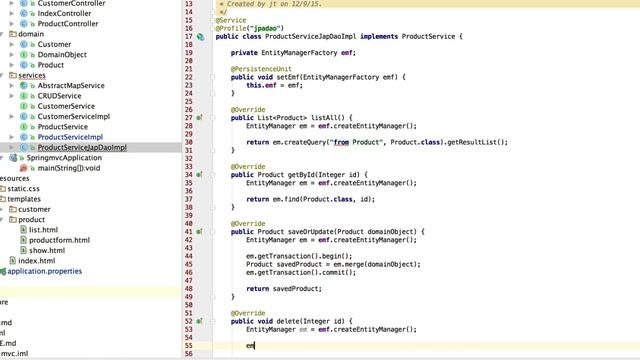Screen dimensions: 640x360
Task: Click the SpringmvcApplication run class icon
Action: (13, 158)
